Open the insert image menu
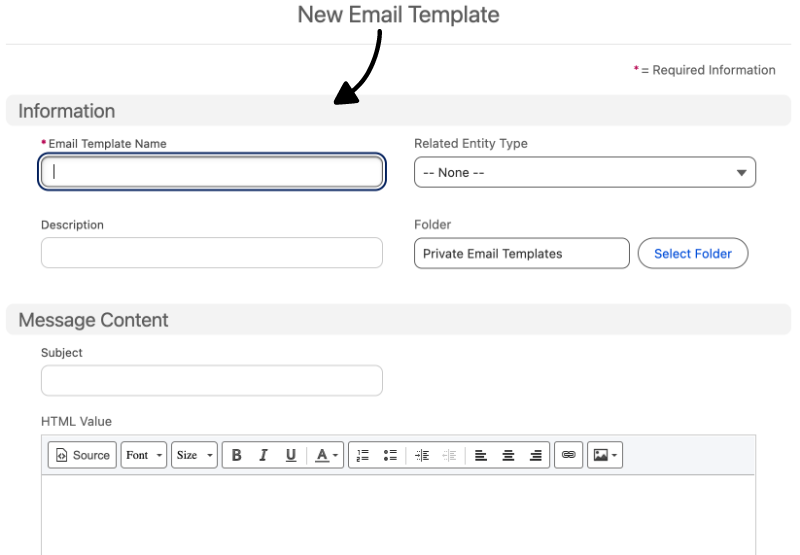The width and height of the screenshot is (800, 555). point(605,455)
